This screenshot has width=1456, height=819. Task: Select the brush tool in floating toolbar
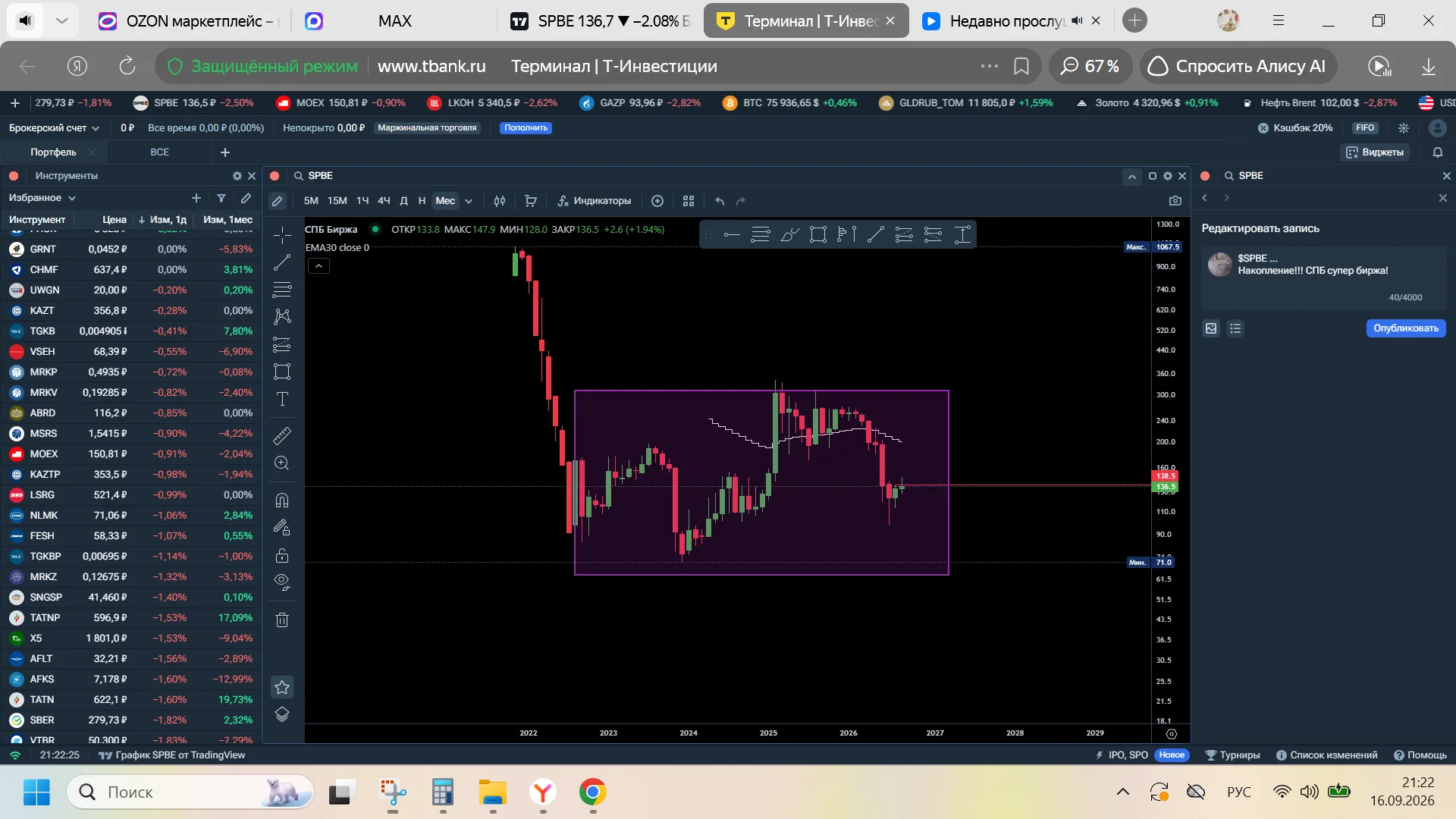point(789,235)
